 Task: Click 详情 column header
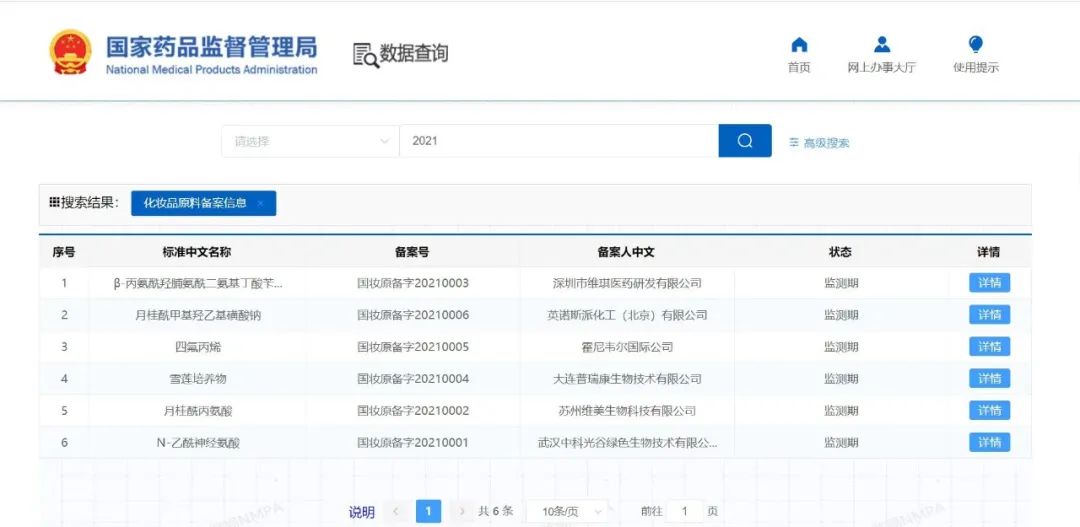click(988, 252)
